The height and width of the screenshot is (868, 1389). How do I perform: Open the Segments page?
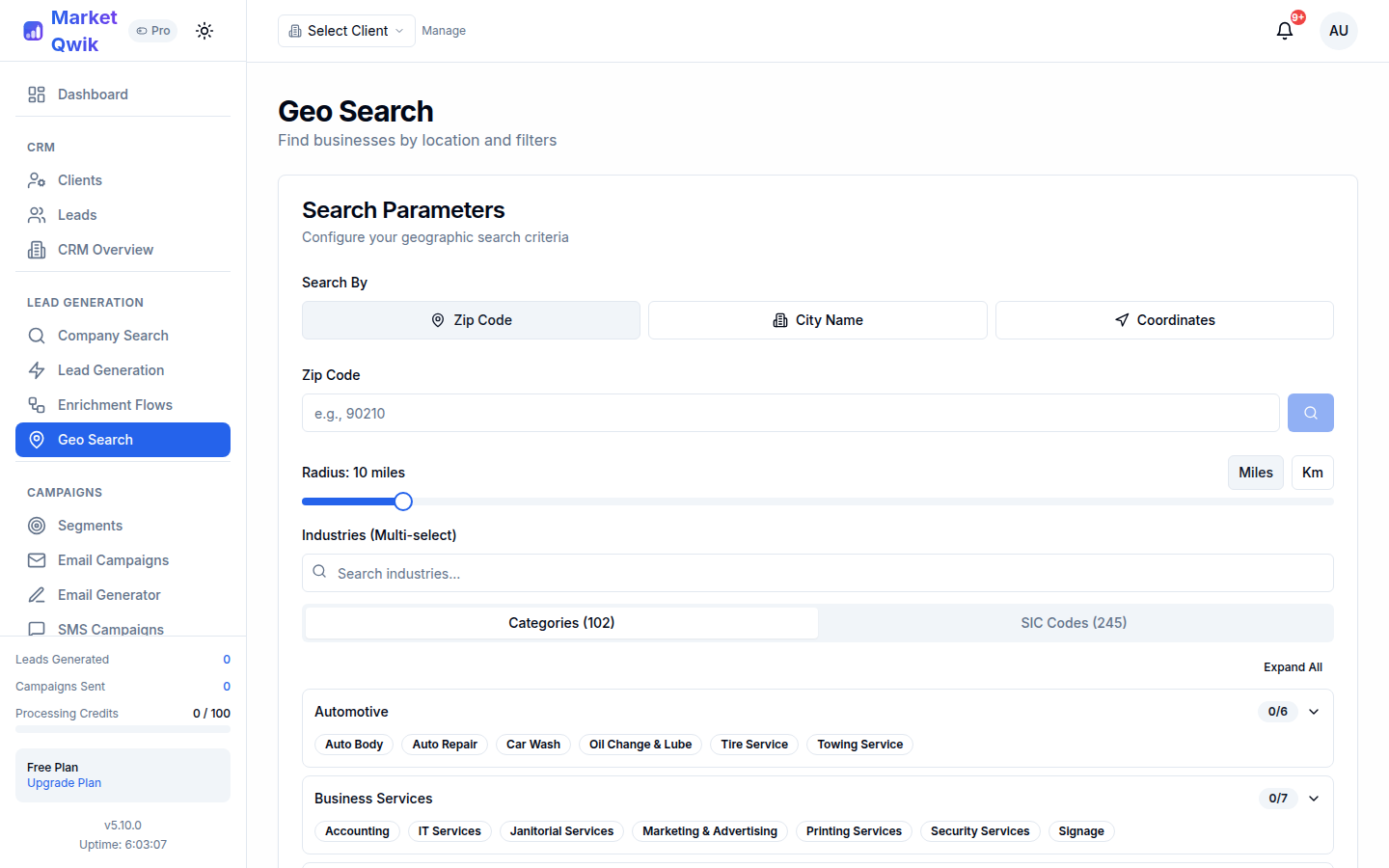[89, 525]
